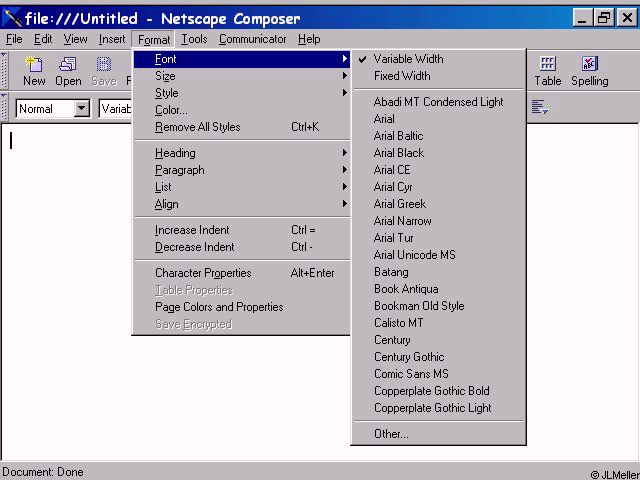Pick the plain Century font
The height and width of the screenshot is (480, 640).
tap(438, 340)
